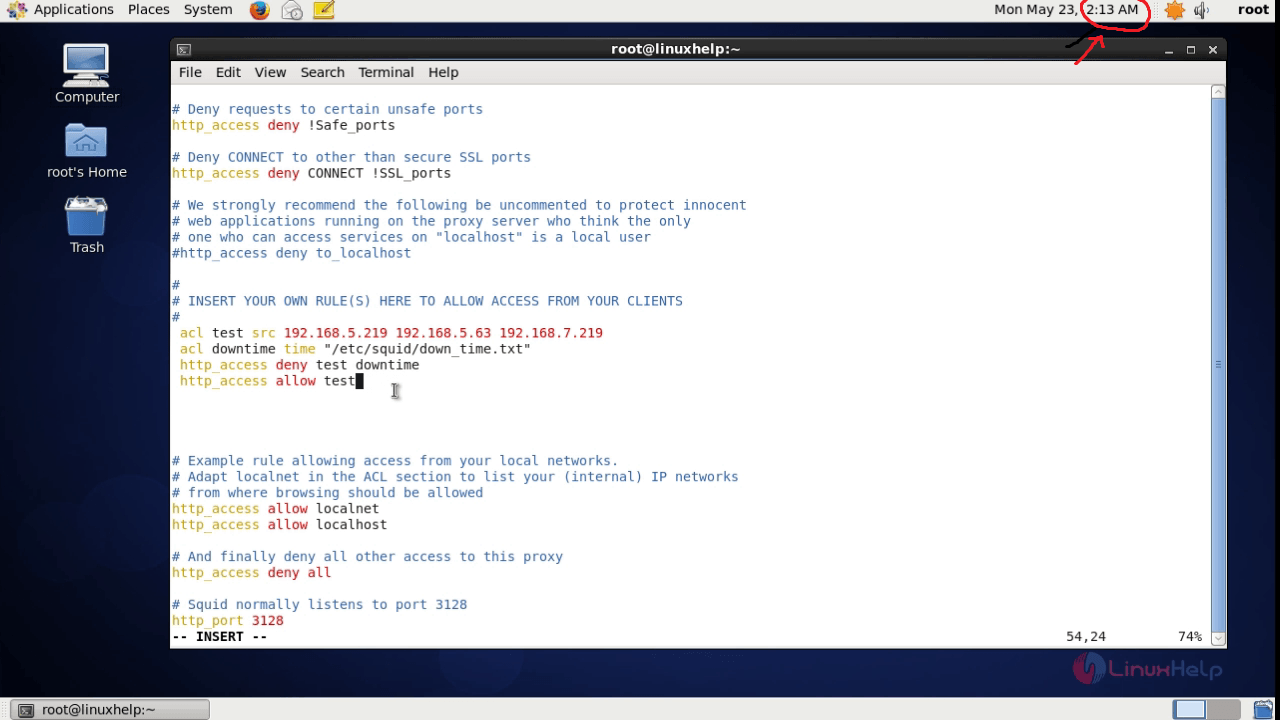Open the terminal View menu
This screenshot has height=720, width=1280.
point(270,72)
